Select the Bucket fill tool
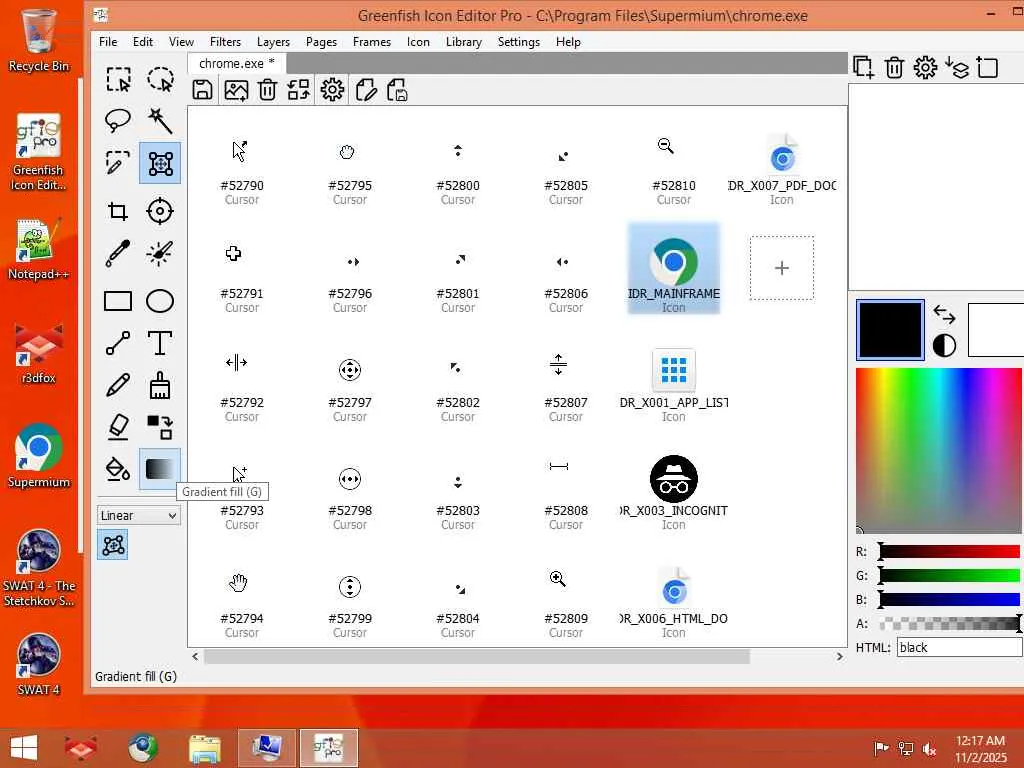The height and width of the screenshot is (768, 1024). [118, 469]
